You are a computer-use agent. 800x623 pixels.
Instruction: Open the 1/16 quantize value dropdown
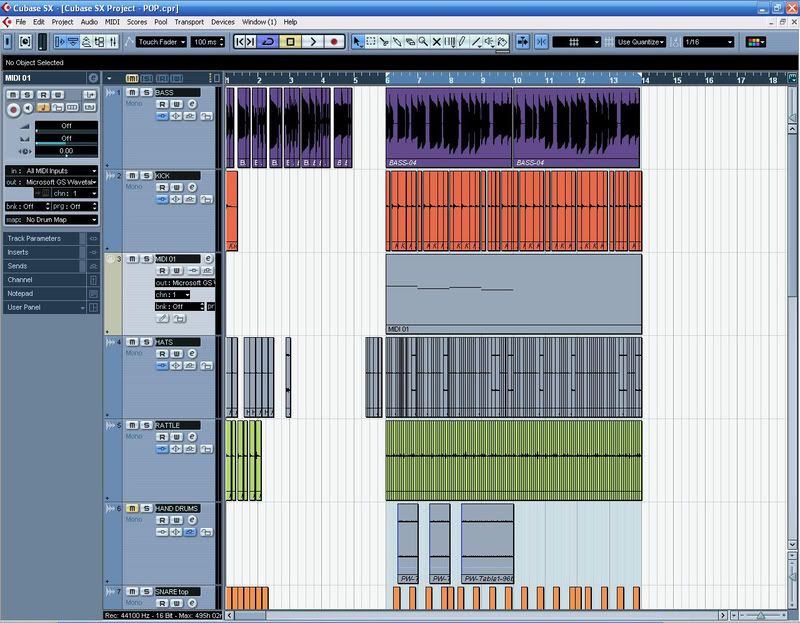tap(709, 42)
